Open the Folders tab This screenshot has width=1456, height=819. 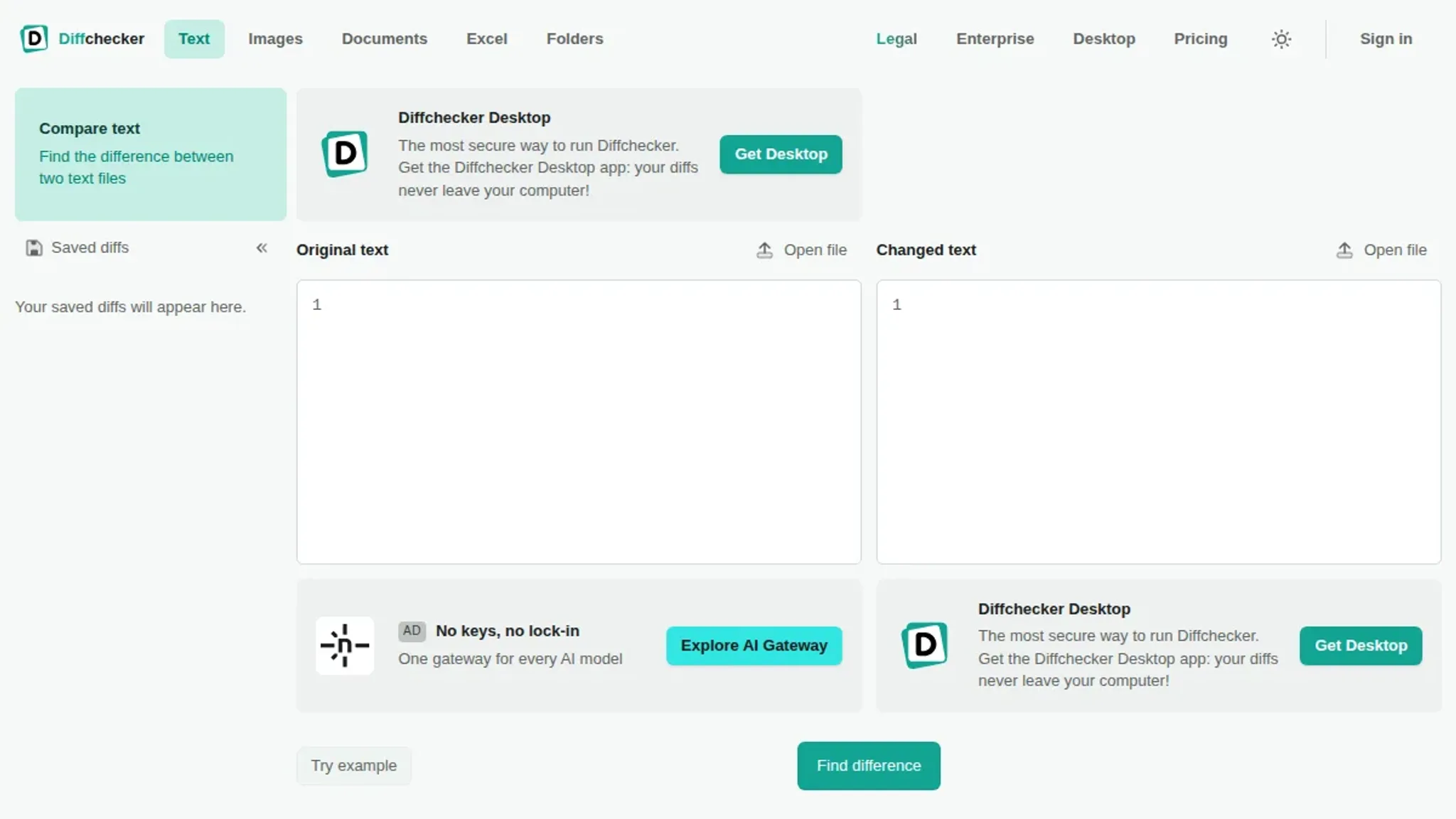574,39
